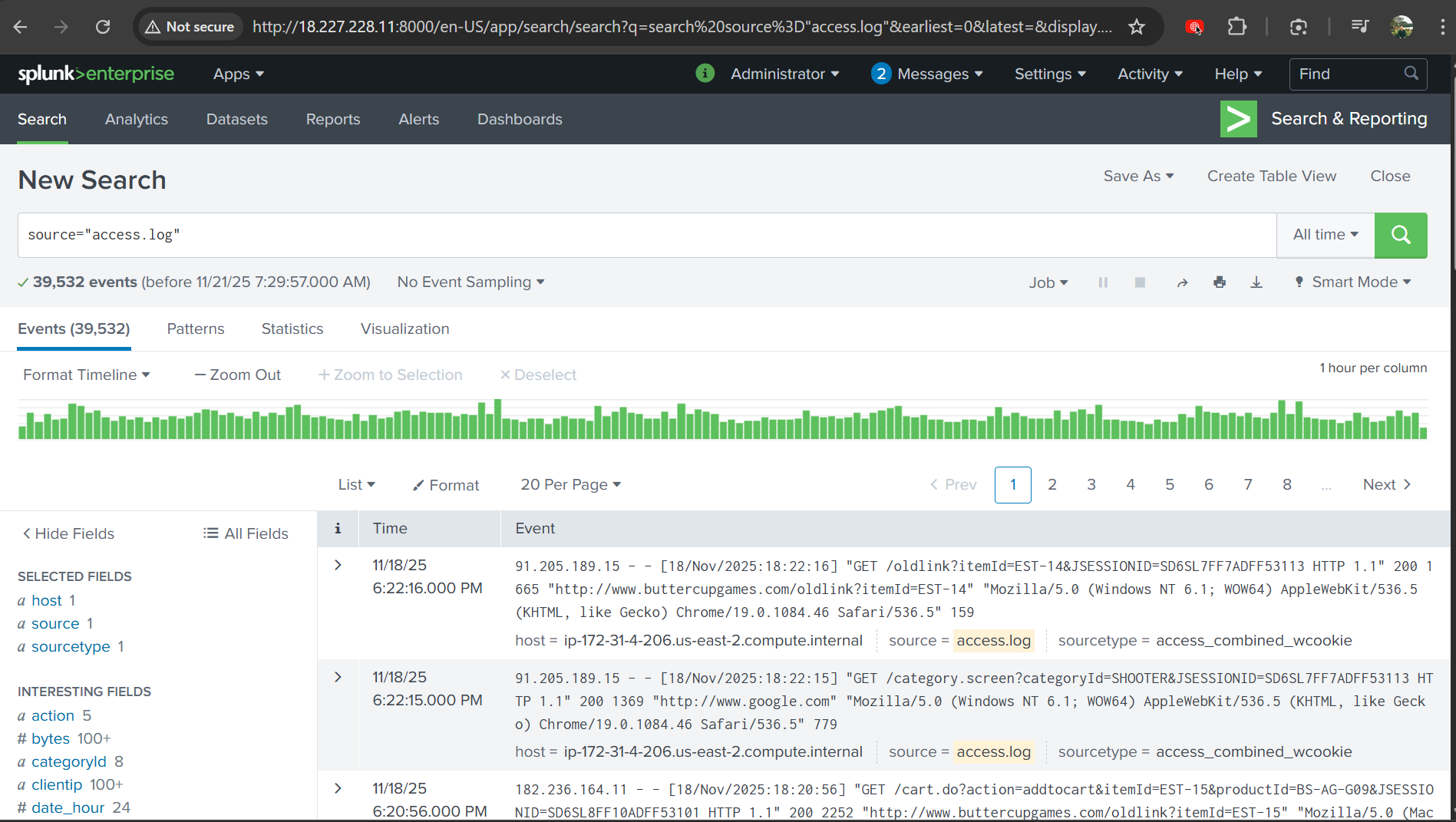Image resolution: width=1456 pixels, height=822 pixels.
Task: Stop the search job
Action: pyautogui.click(x=1140, y=282)
